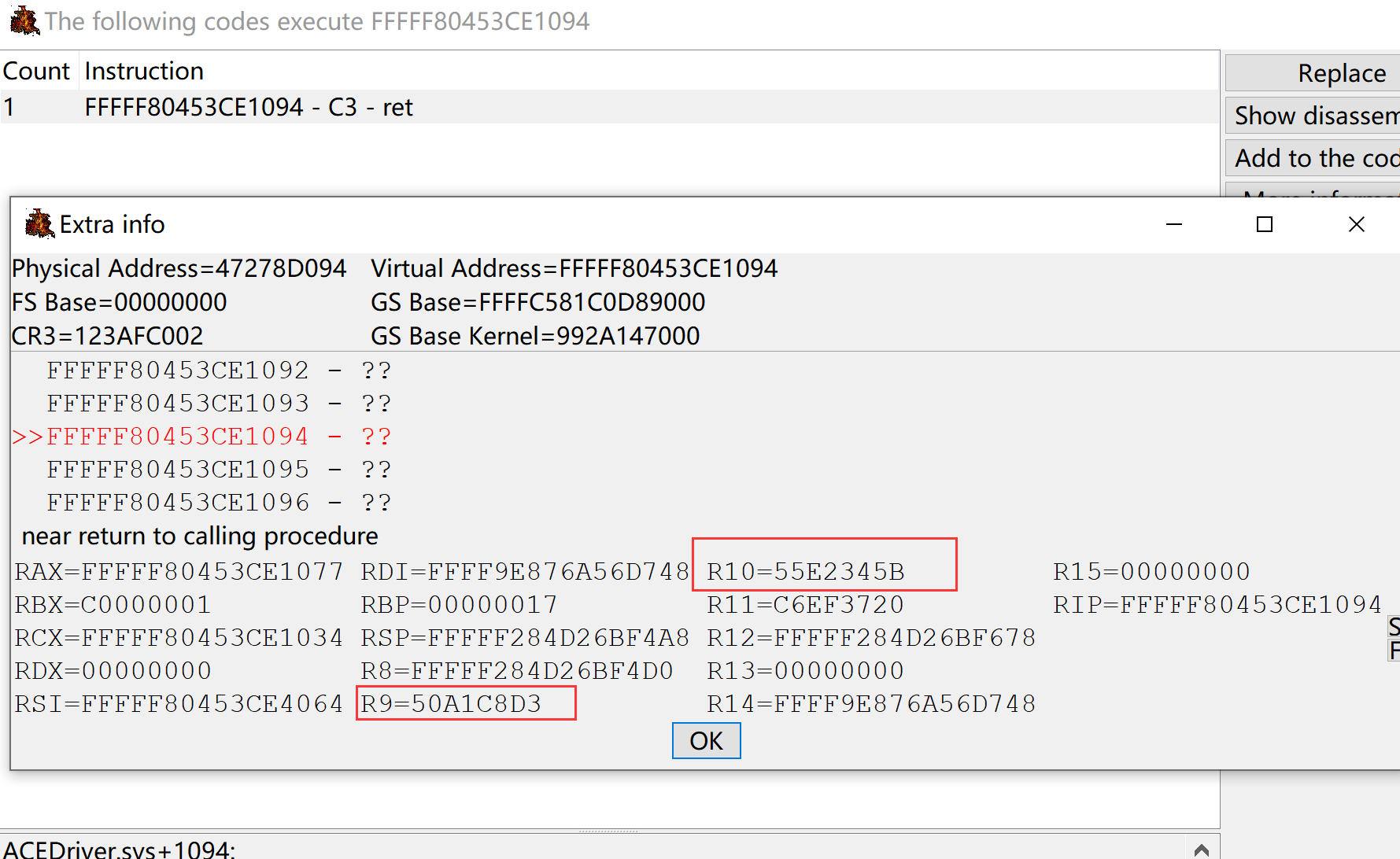The height and width of the screenshot is (859, 1400).
Task: Click the scroll up arrow in bottom pane
Action: coord(1201,850)
